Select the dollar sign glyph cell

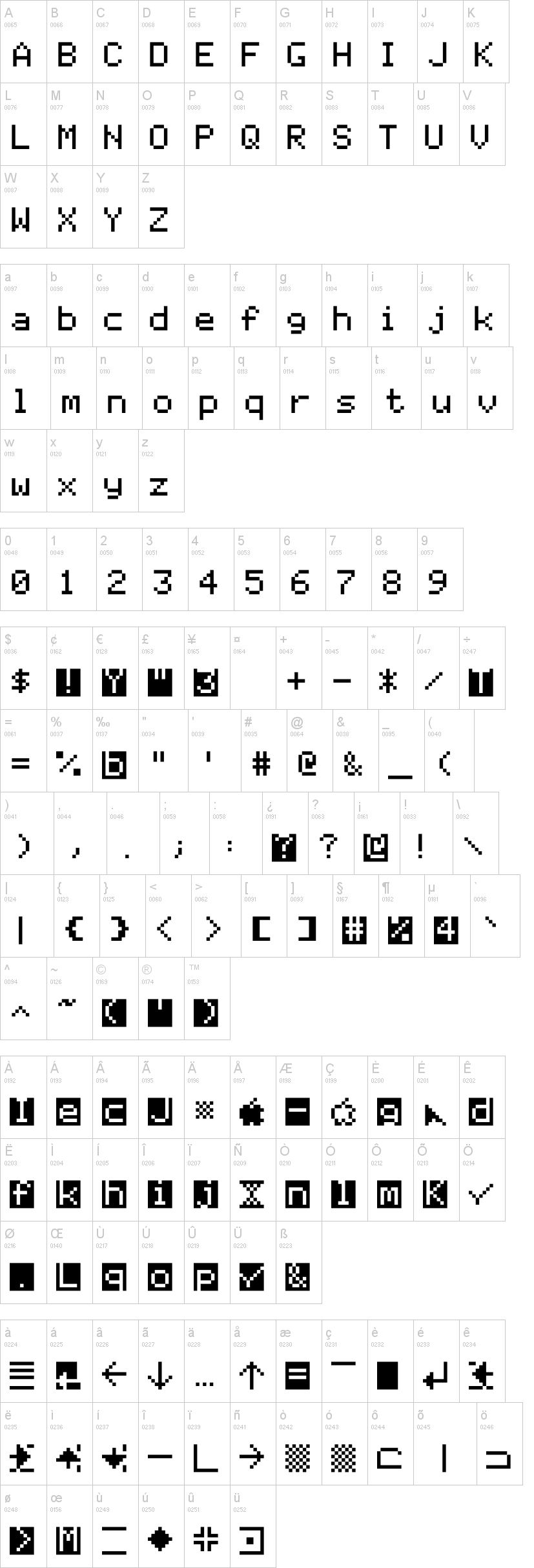(23, 668)
